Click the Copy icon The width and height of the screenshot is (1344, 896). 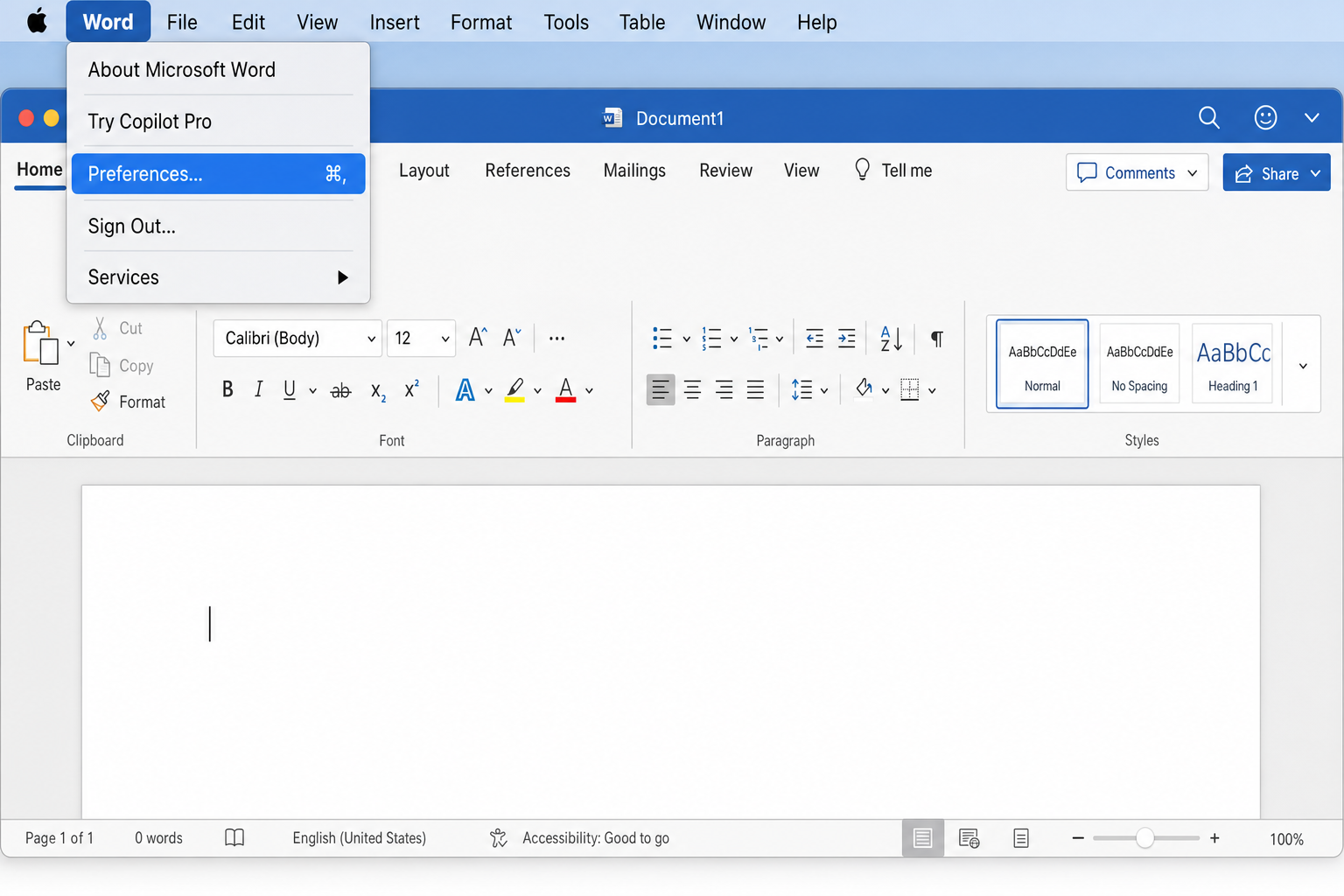[100, 365]
